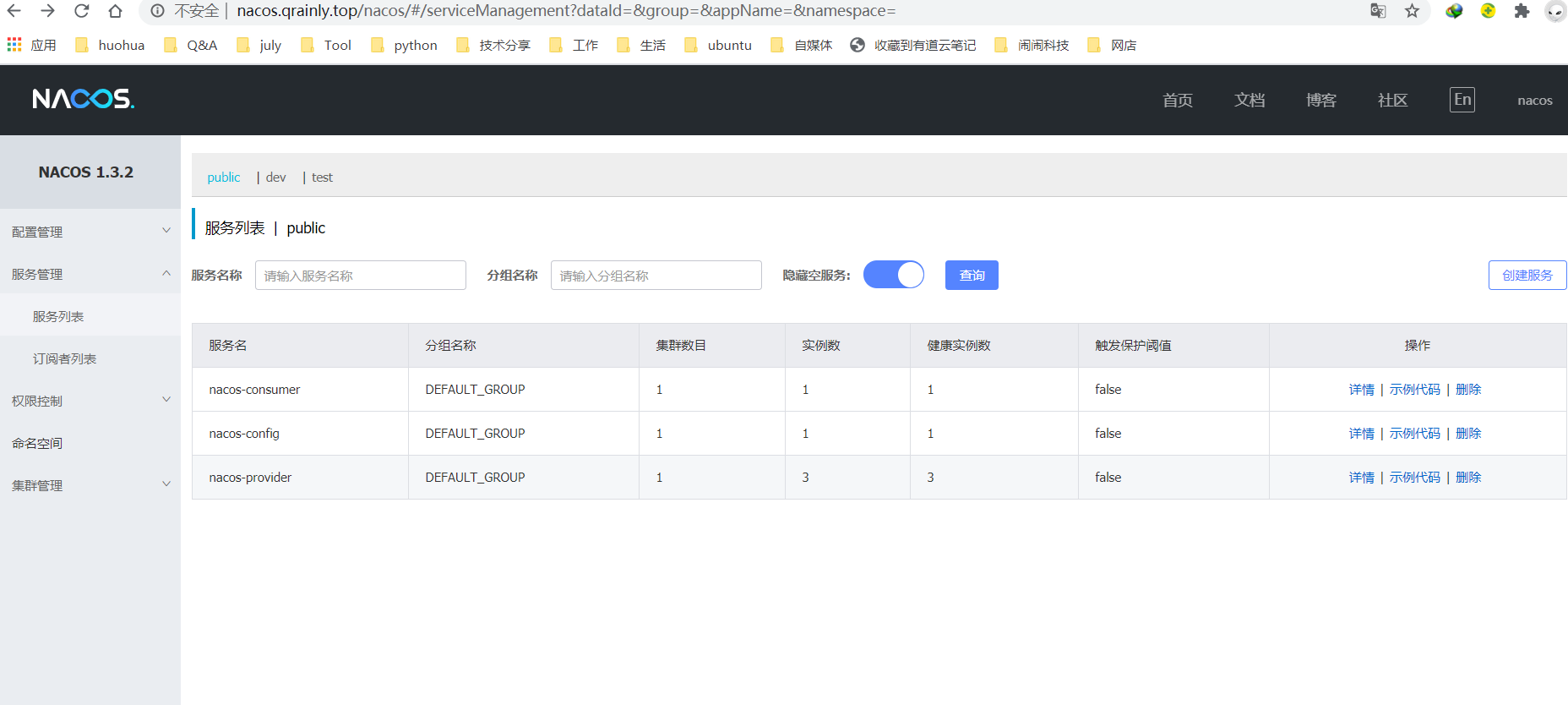Switch to the public namespace tab
This screenshot has height=705, width=1568.
224,177
